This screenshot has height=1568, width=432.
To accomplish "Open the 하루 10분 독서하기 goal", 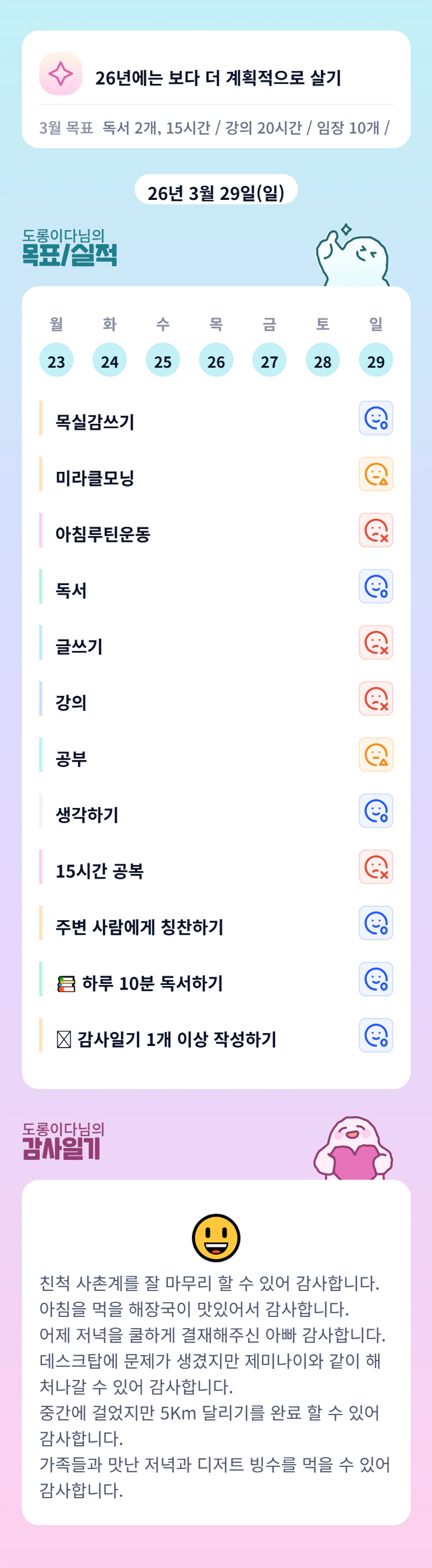I will (x=153, y=983).
